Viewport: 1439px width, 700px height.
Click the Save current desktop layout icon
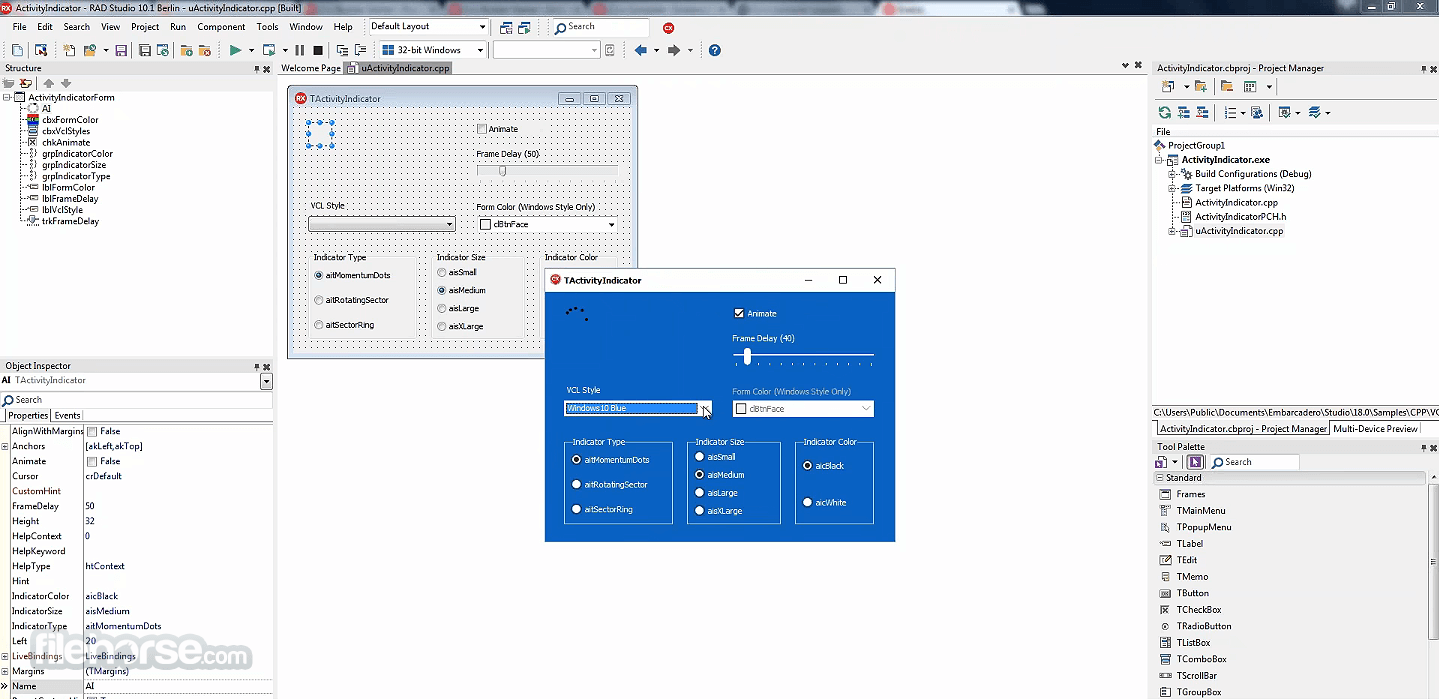(x=506, y=27)
